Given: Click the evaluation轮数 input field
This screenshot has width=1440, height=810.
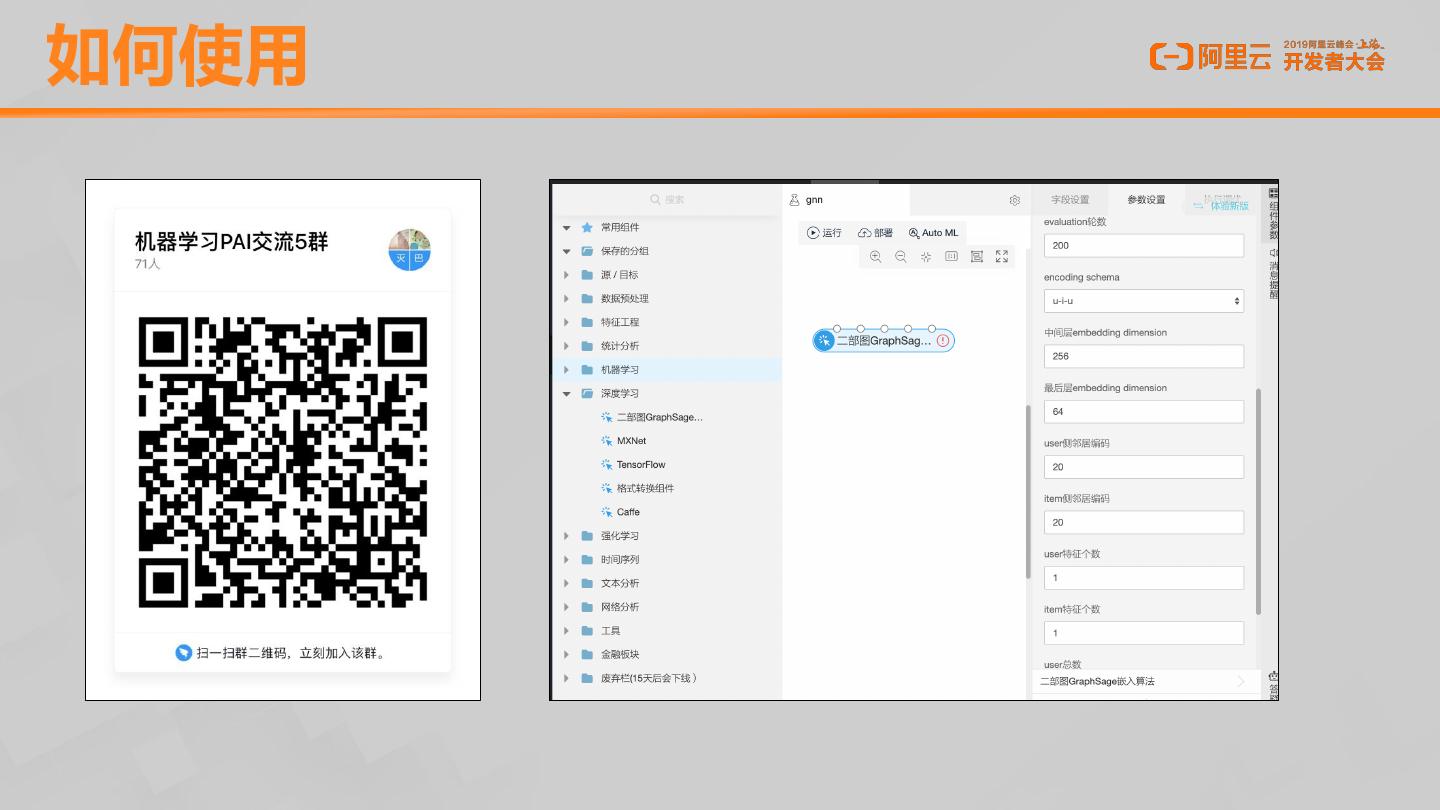Looking at the screenshot, I should click(x=1144, y=246).
